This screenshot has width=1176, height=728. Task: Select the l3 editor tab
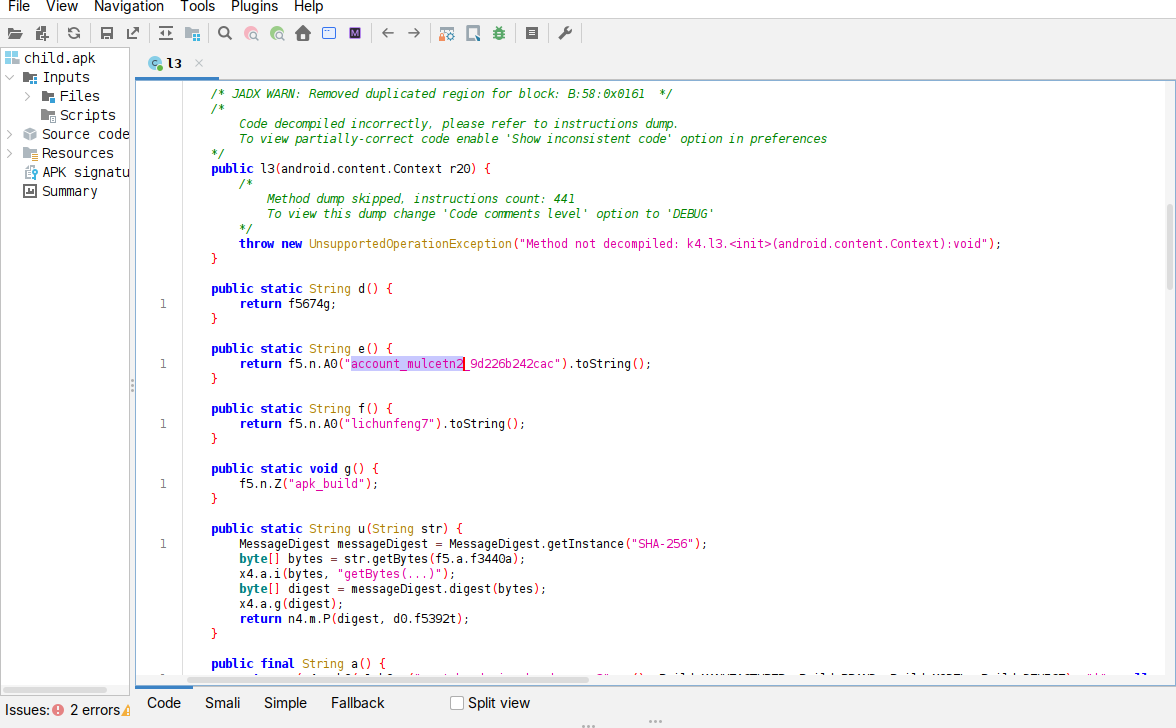[174, 64]
